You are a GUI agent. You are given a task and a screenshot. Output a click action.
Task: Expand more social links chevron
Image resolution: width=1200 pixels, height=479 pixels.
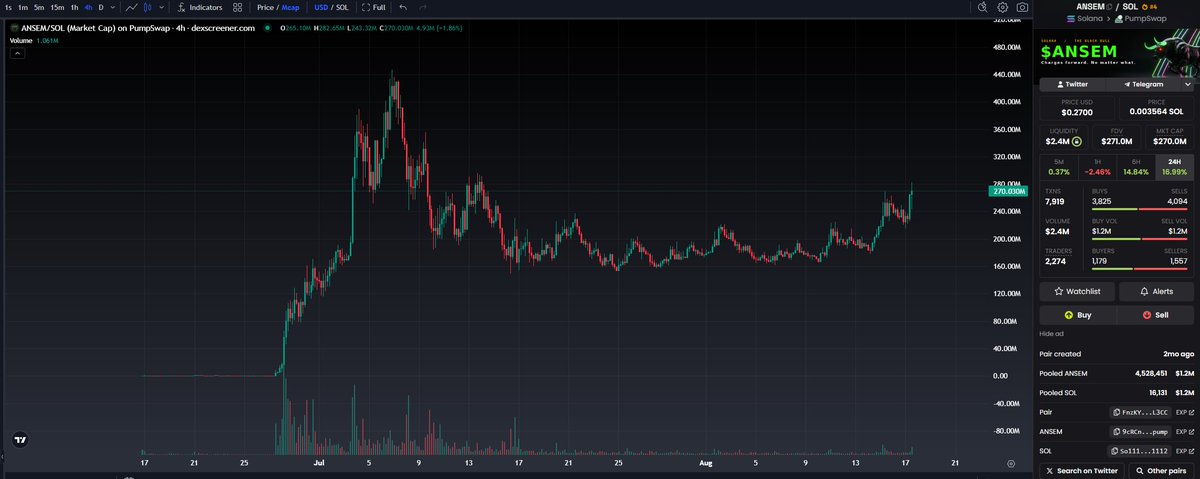[1186, 85]
